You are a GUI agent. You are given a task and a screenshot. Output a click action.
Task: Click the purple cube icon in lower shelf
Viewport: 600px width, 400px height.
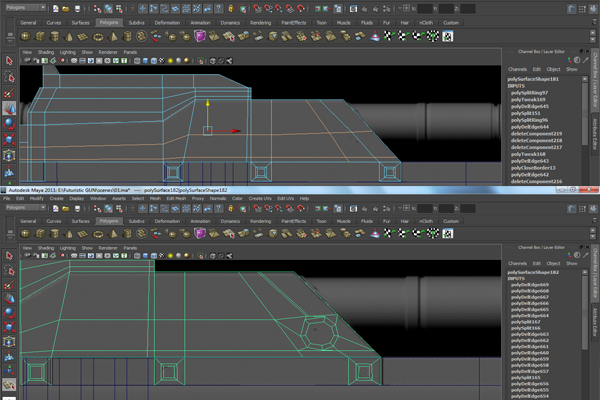[199, 233]
